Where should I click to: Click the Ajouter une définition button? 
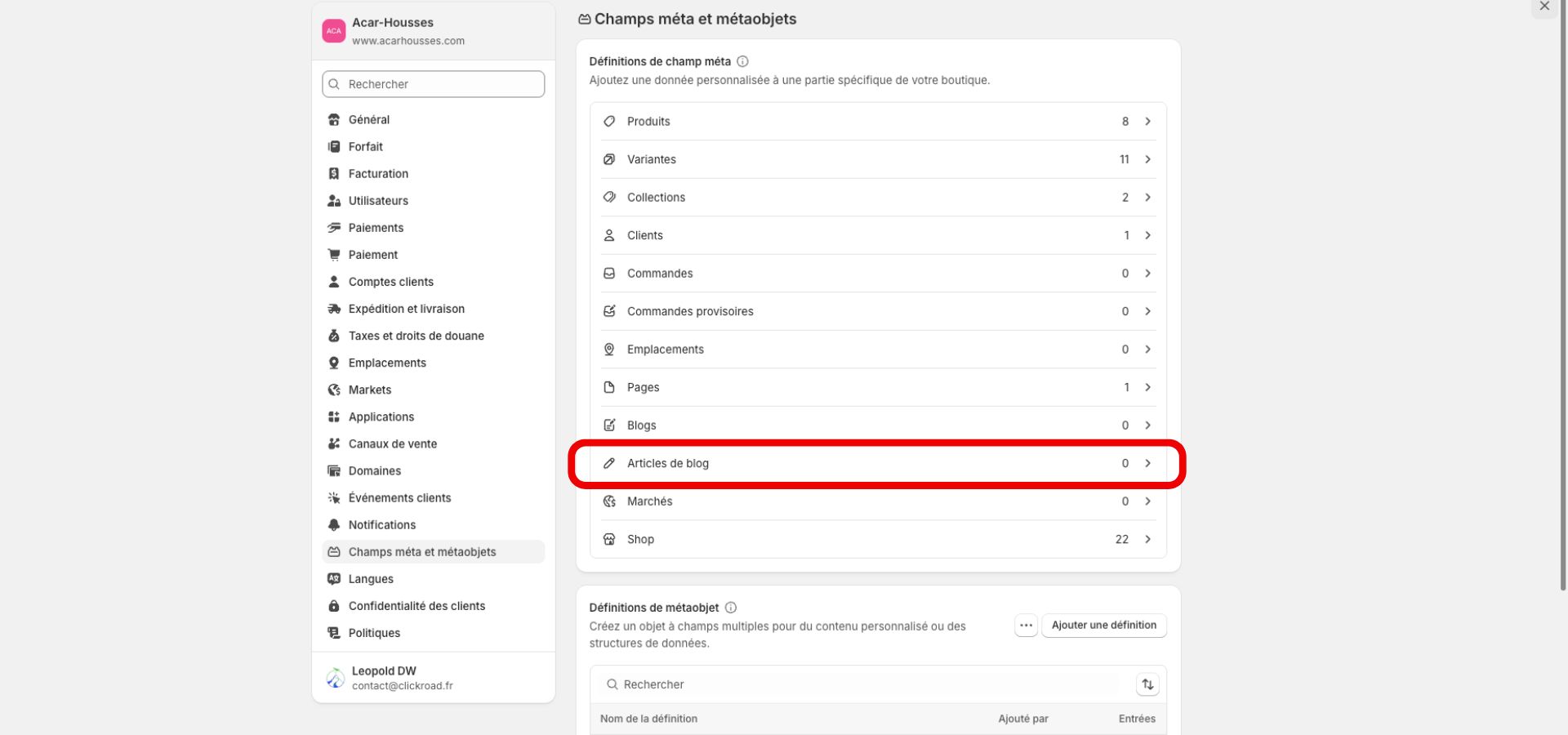1103,626
